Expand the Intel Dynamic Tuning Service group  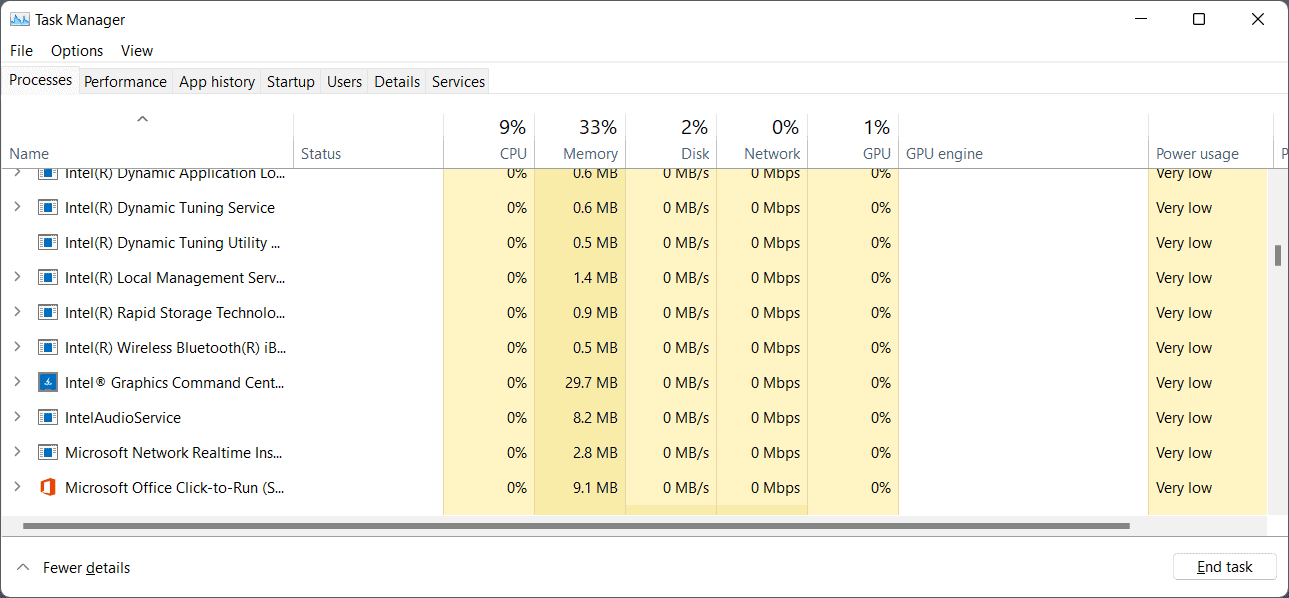pos(17,208)
